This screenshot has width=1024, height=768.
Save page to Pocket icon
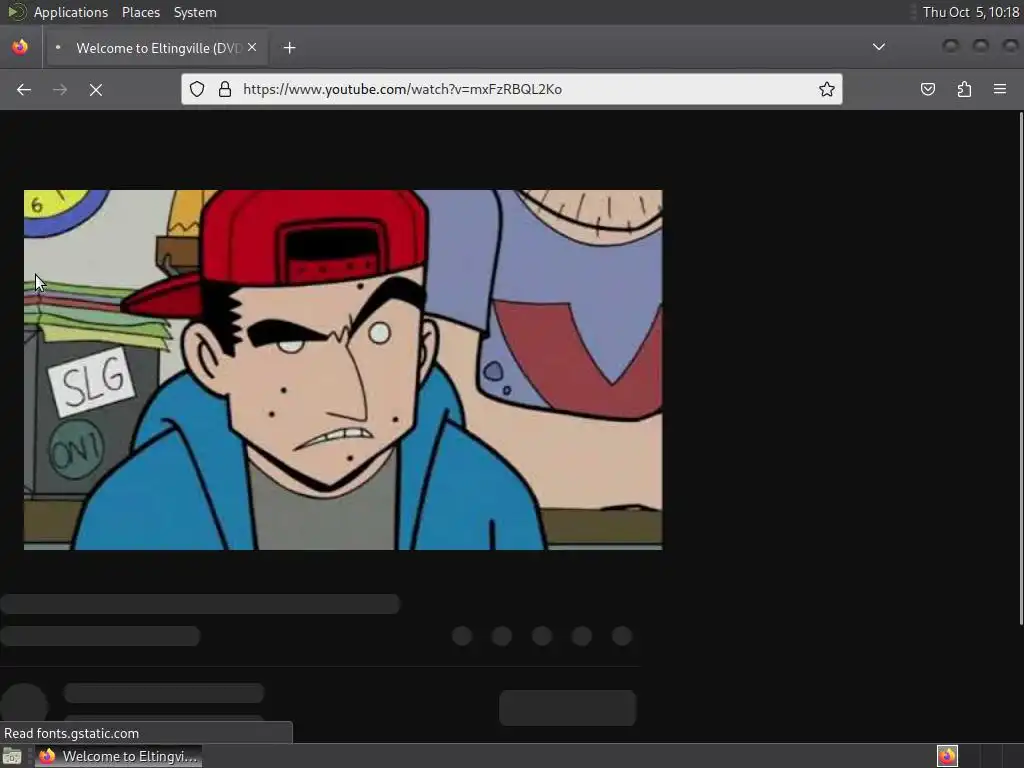click(927, 89)
